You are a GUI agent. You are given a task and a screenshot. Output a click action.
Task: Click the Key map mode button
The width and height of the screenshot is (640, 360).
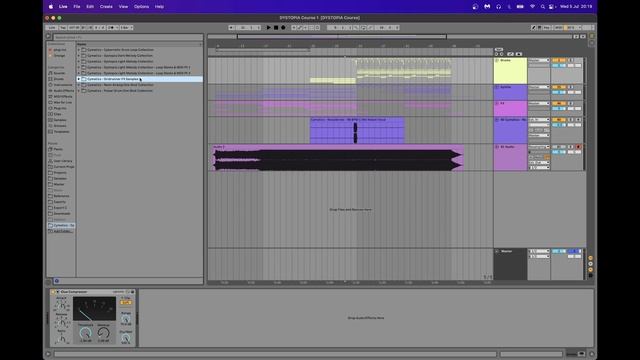point(547,28)
